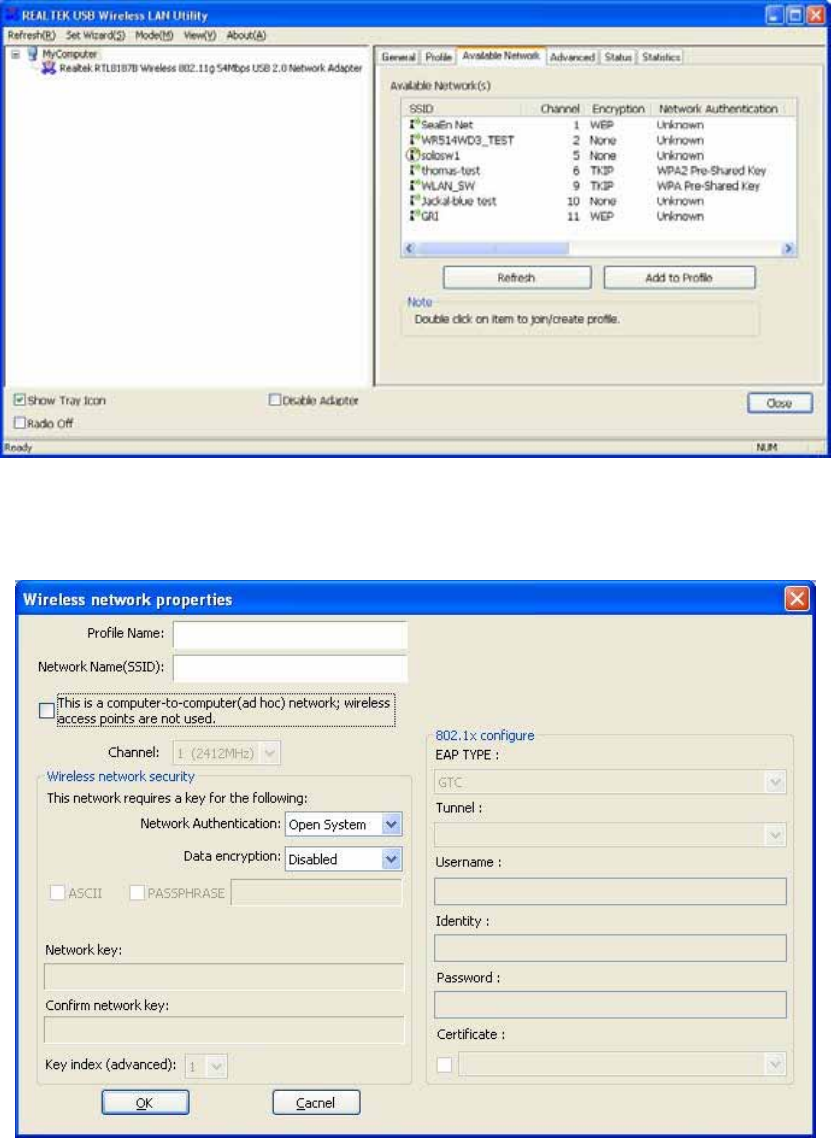Click the Channel column header

554,109
